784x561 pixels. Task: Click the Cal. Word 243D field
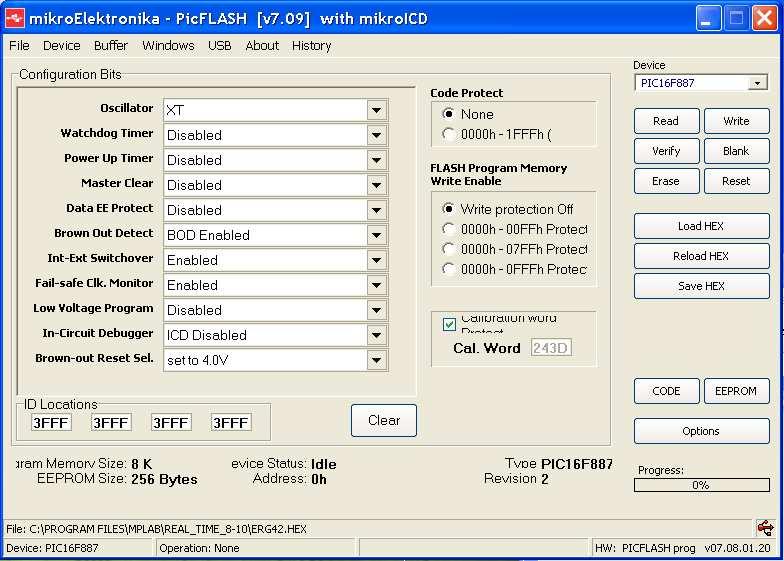(551, 348)
